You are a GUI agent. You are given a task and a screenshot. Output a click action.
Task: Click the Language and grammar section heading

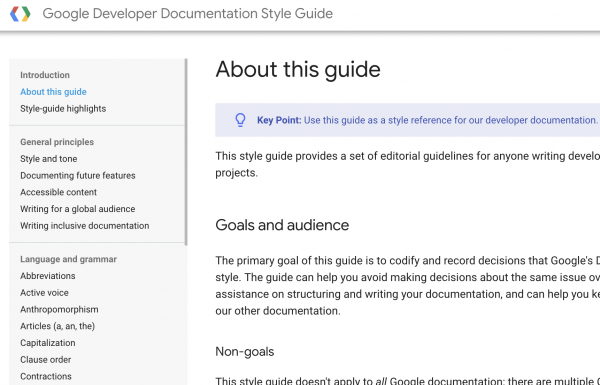pos(68,259)
